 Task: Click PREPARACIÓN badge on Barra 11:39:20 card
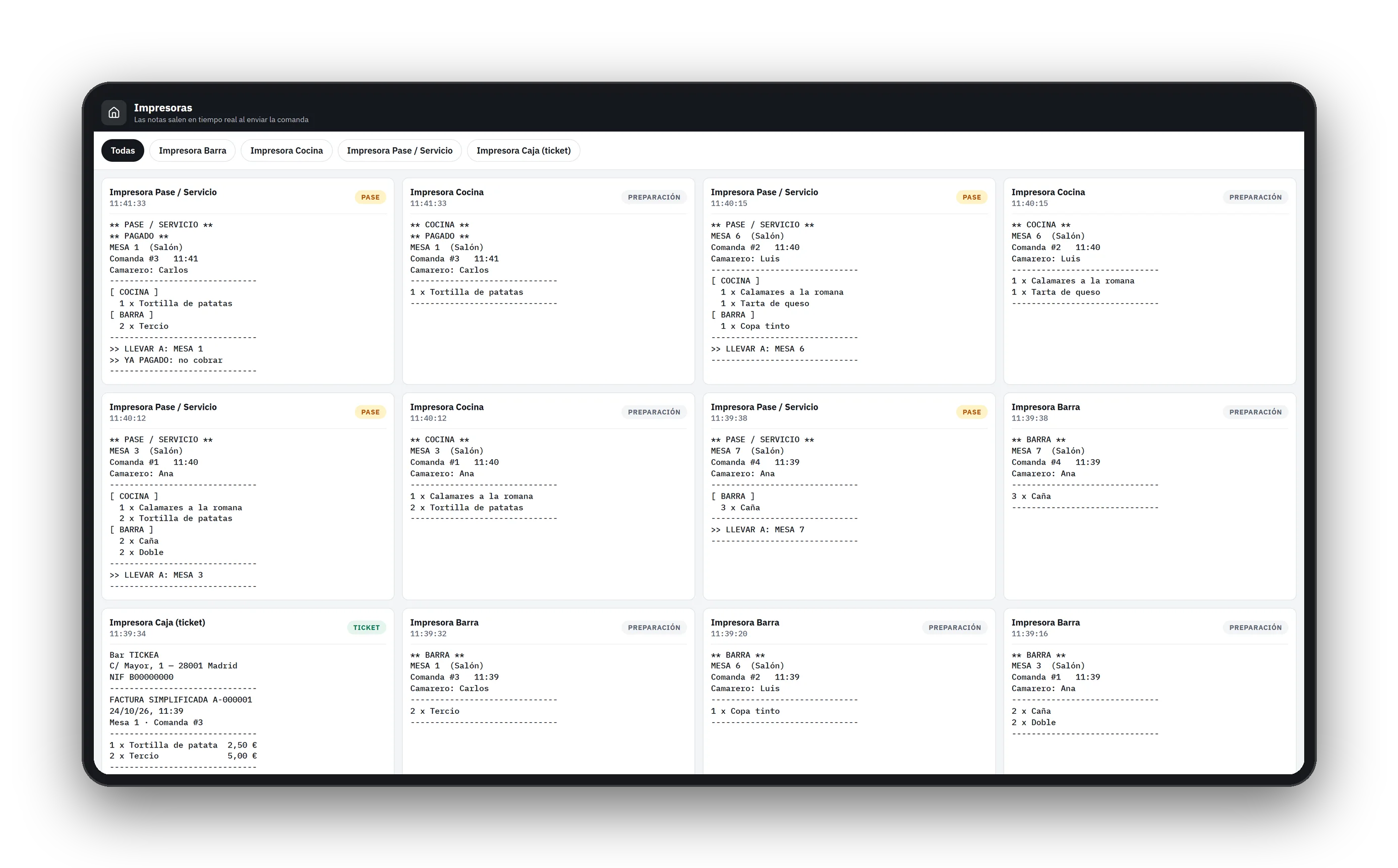(955, 628)
